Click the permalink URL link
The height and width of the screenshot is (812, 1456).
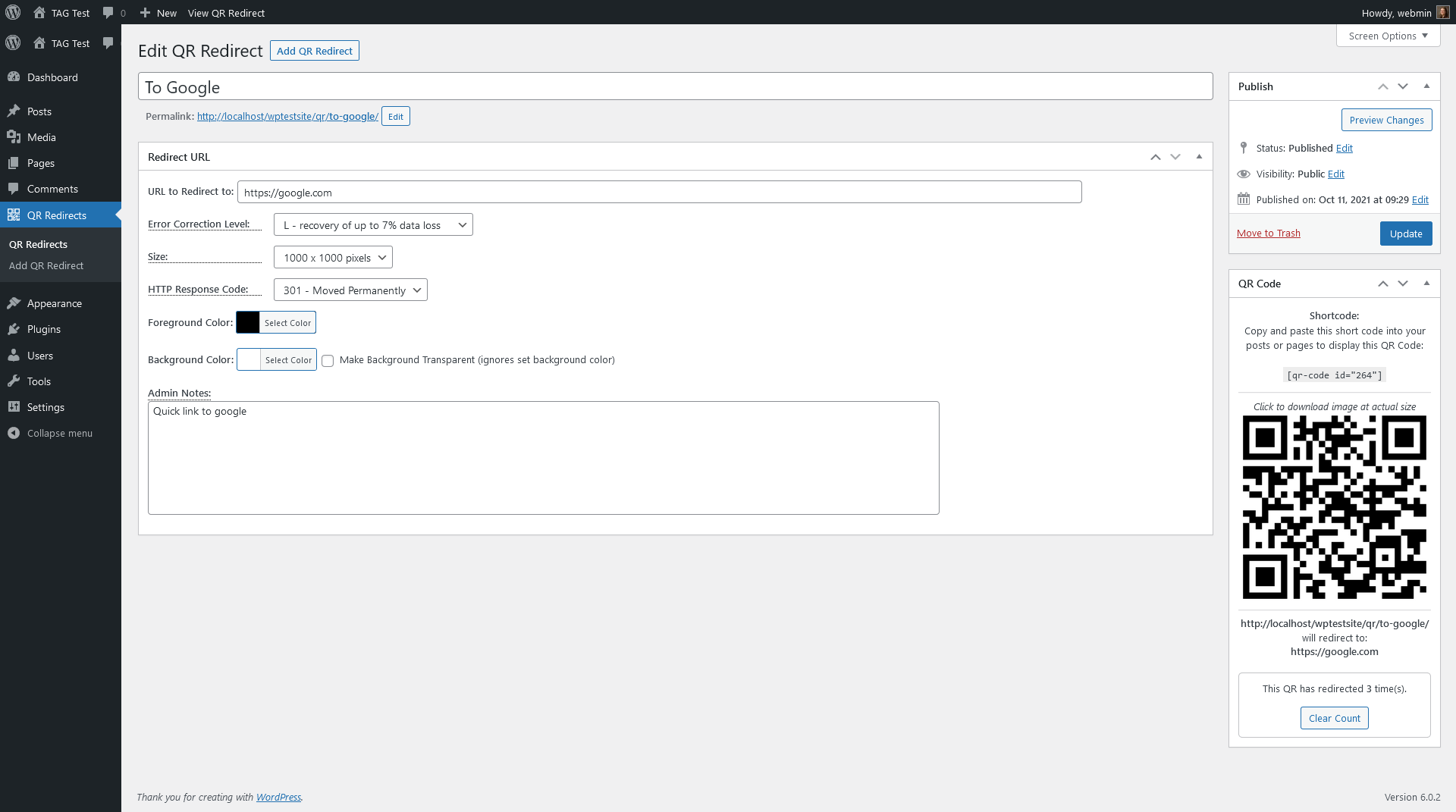click(x=287, y=116)
